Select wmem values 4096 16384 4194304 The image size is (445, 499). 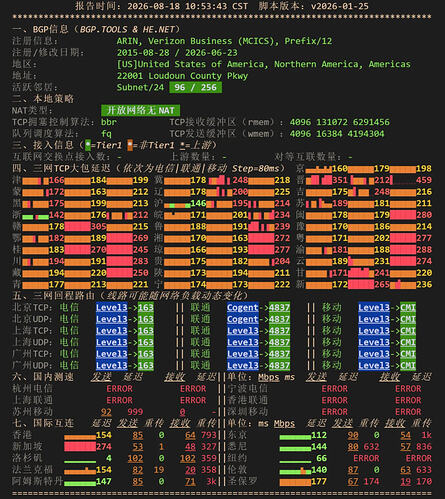click(337, 134)
